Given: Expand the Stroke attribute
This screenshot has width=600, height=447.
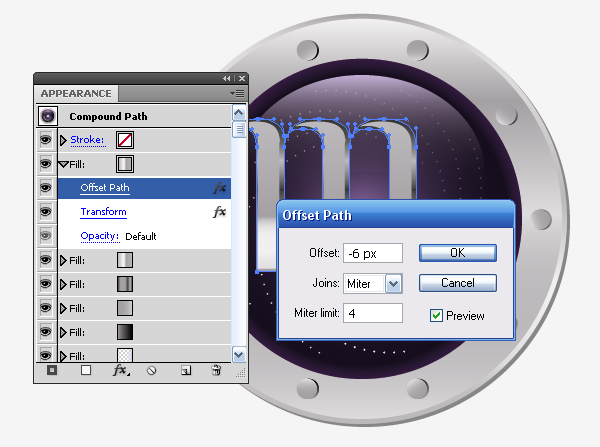Looking at the screenshot, I should (x=63, y=140).
